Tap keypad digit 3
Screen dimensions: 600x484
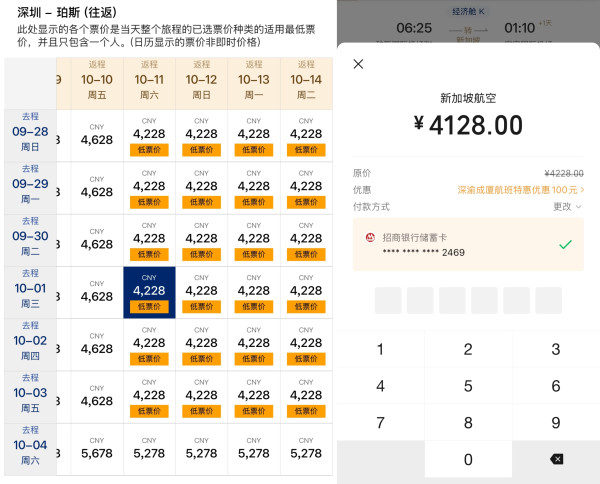tap(556, 349)
